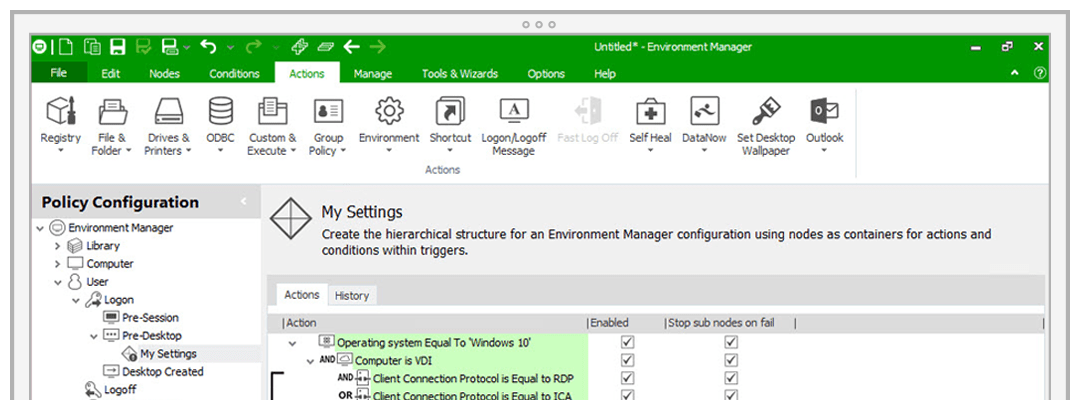This screenshot has height=400, width=1080.
Task: Collapse Computer is VDI condition row
Action: click(x=311, y=361)
